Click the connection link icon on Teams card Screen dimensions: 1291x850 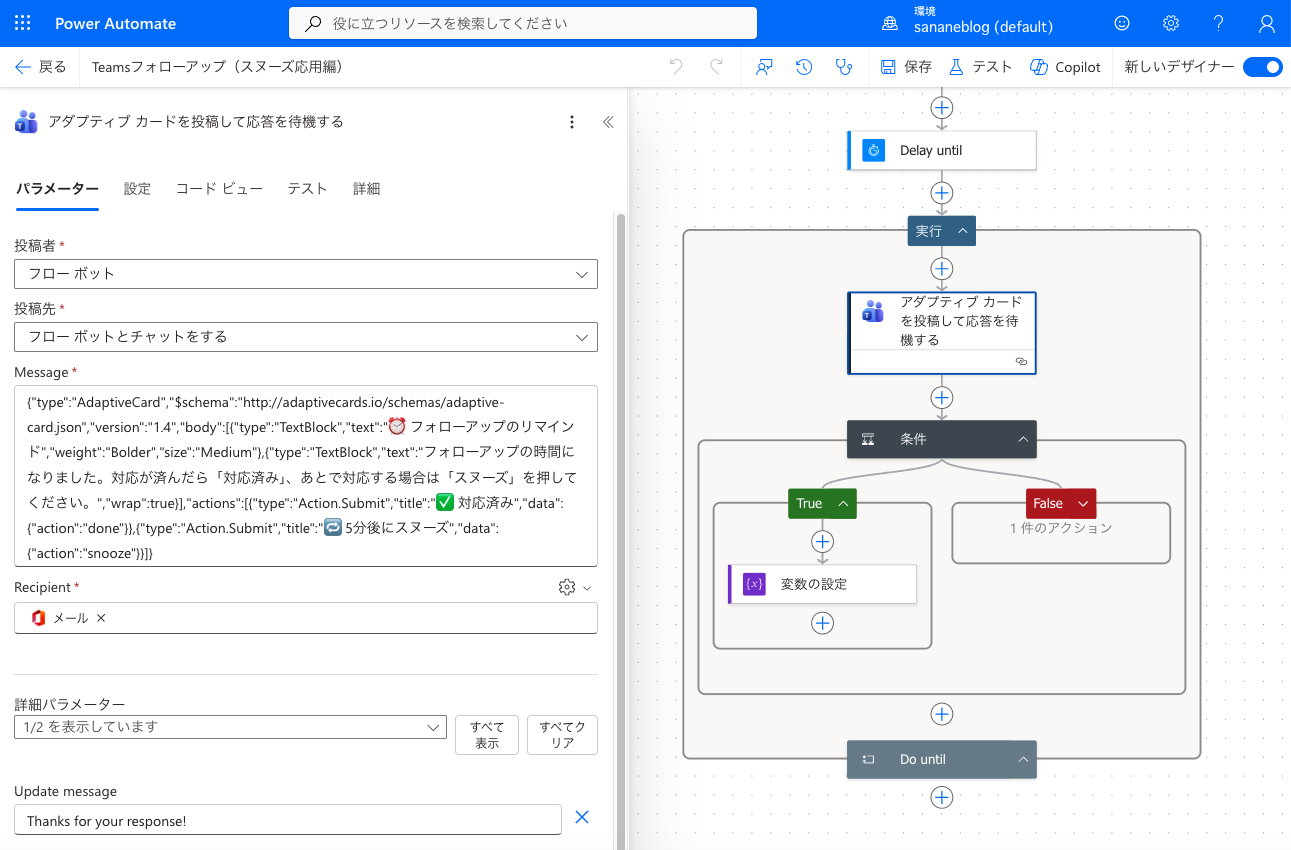[x=1021, y=361]
